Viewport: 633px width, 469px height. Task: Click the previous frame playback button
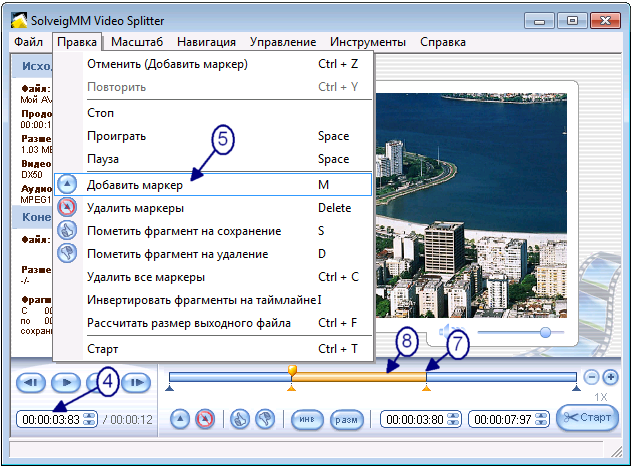click(x=31, y=382)
